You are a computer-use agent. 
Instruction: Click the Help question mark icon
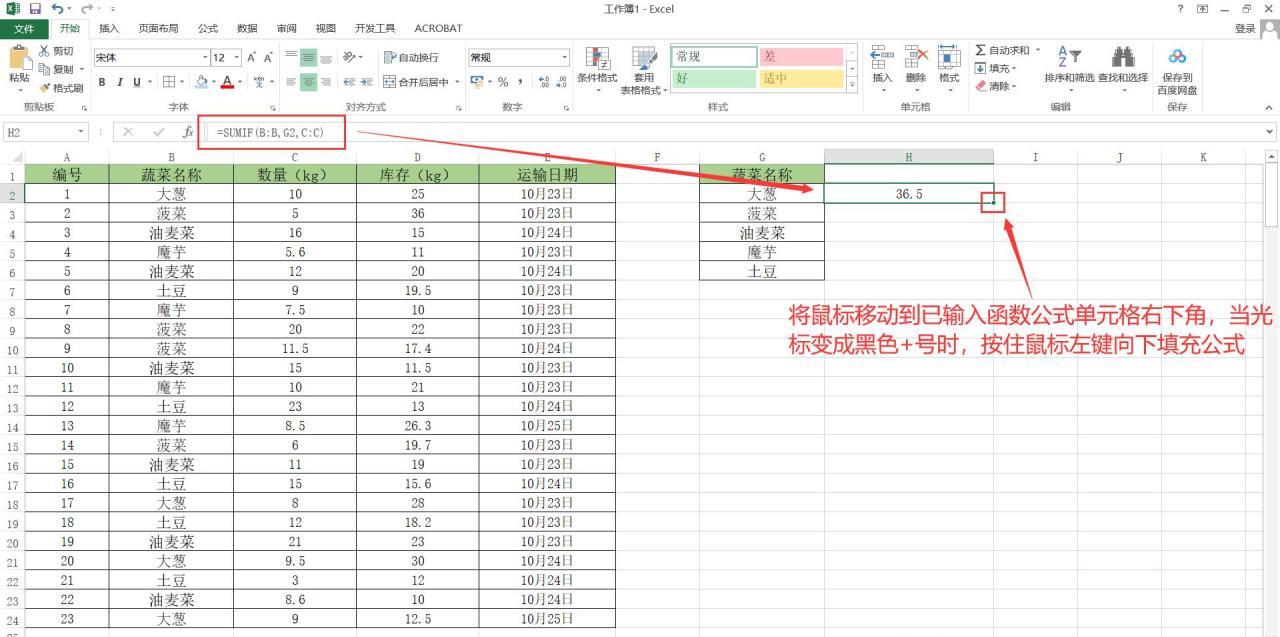point(1182,9)
